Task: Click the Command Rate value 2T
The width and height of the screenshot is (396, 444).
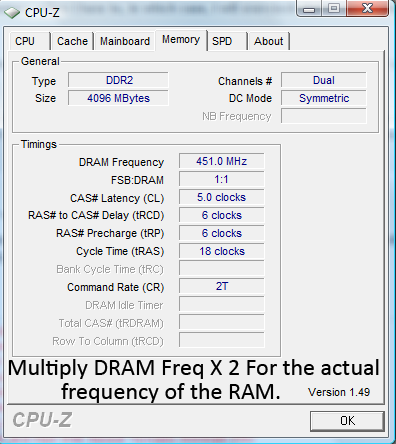Action: coord(222,286)
